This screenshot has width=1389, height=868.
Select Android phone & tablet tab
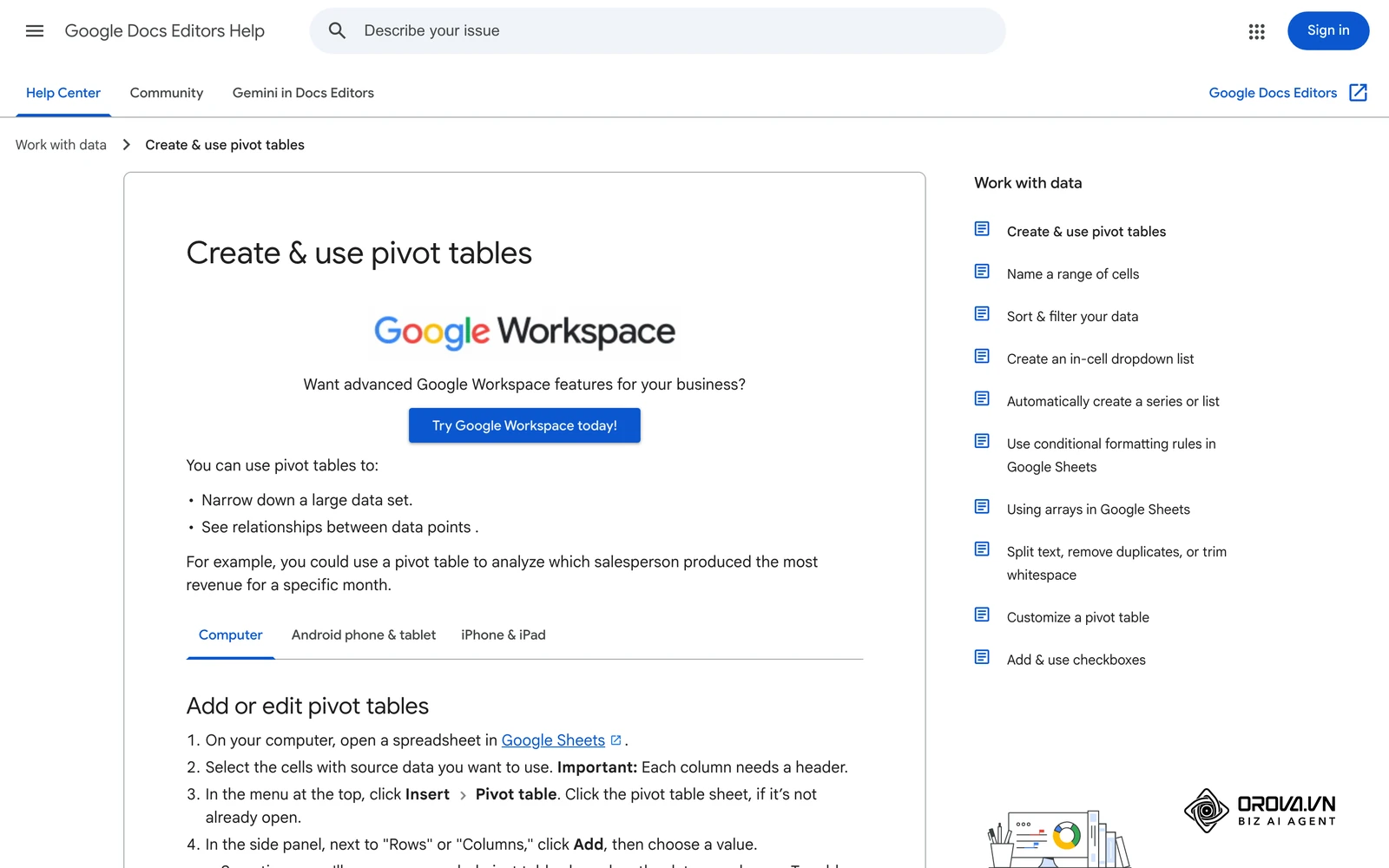coord(364,635)
